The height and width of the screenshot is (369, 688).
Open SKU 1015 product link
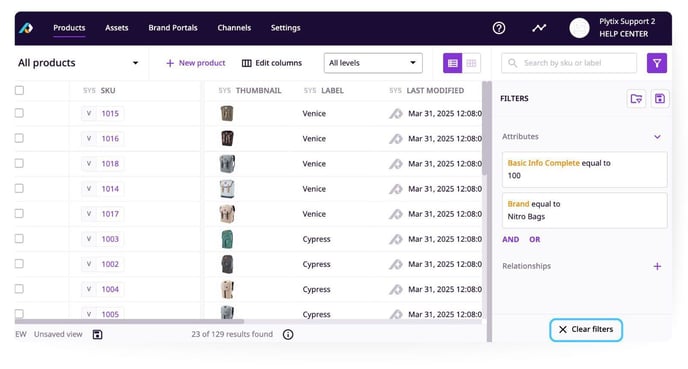tap(110, 114)
